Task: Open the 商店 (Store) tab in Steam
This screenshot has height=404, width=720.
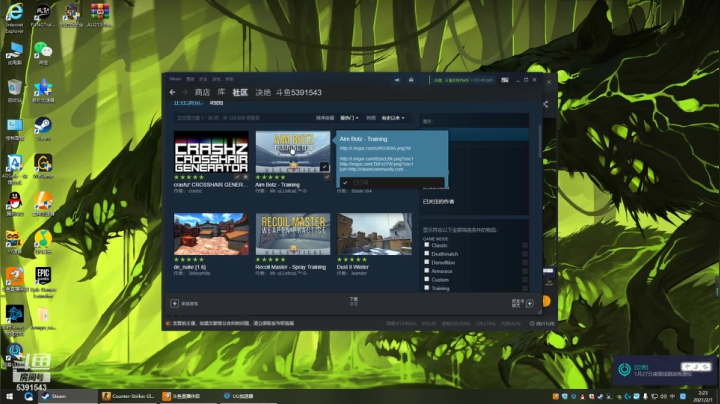Action: [x=202, y=92]
